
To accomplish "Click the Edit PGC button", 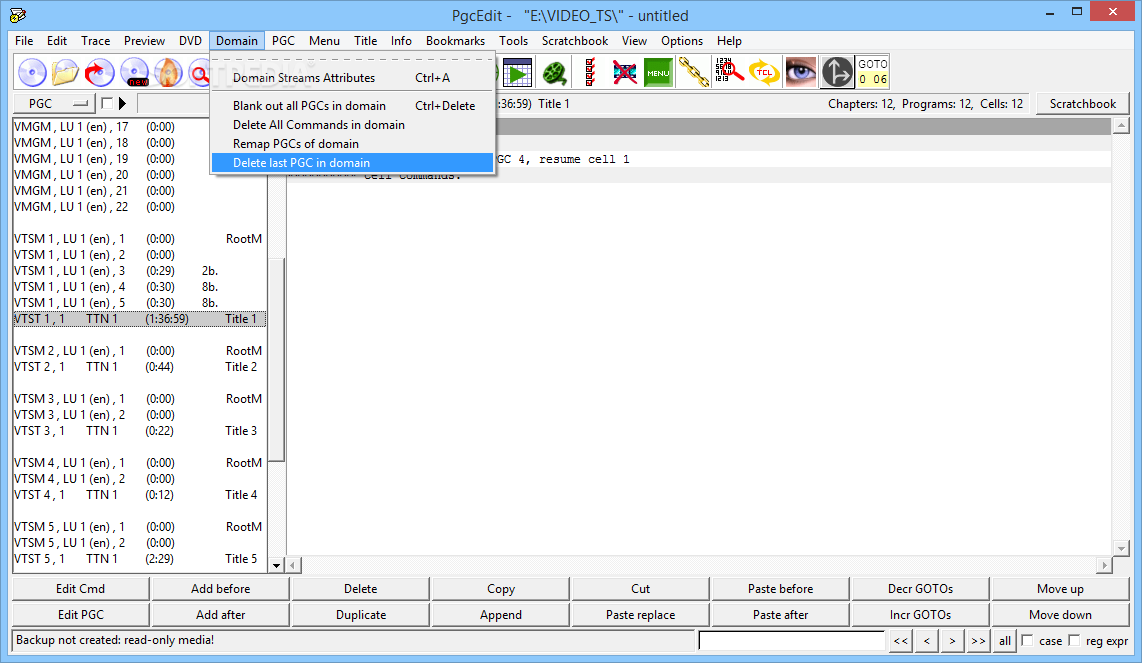I will pos(81,615).
